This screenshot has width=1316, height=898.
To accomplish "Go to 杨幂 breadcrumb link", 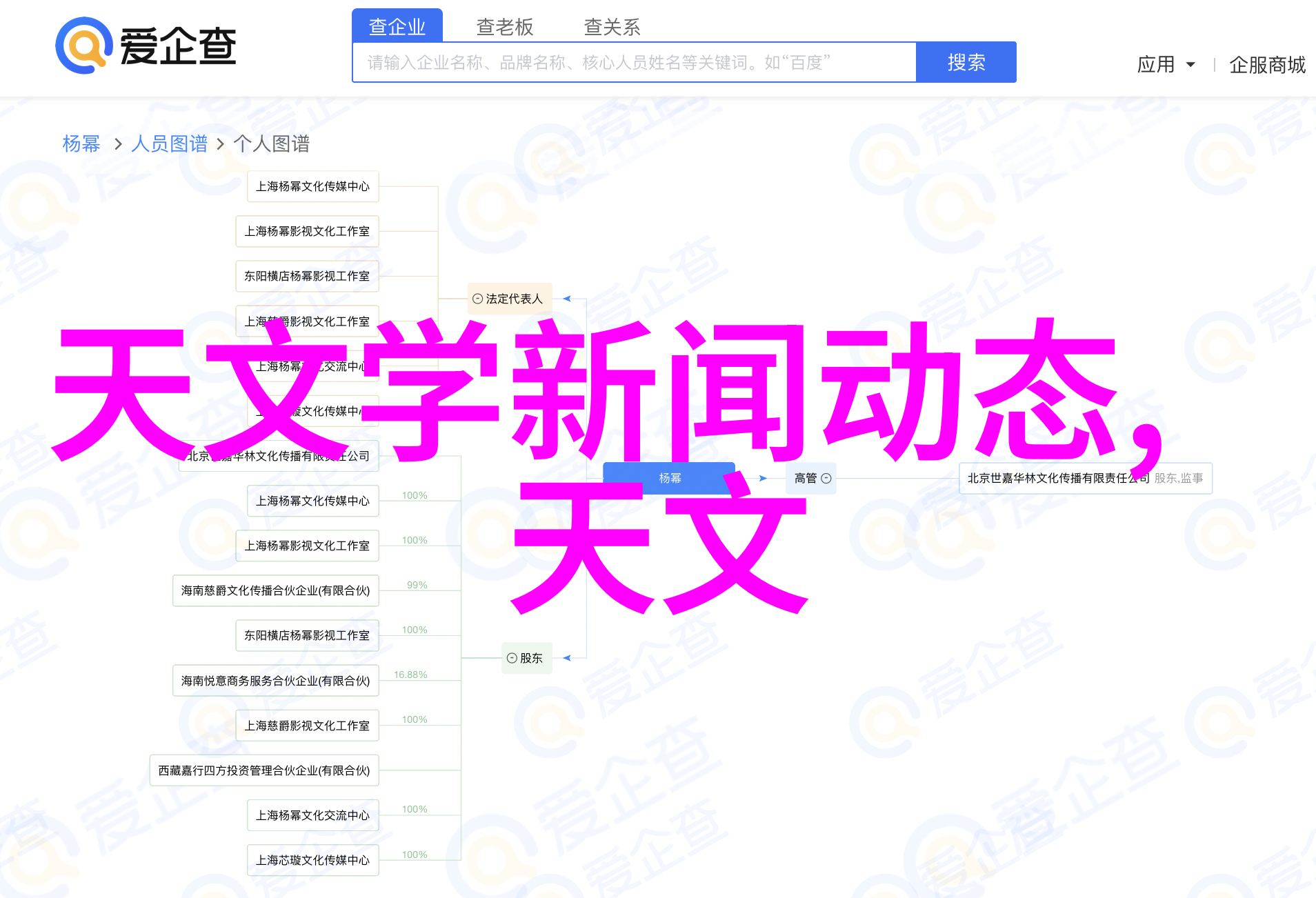I will tap(81, 143).
